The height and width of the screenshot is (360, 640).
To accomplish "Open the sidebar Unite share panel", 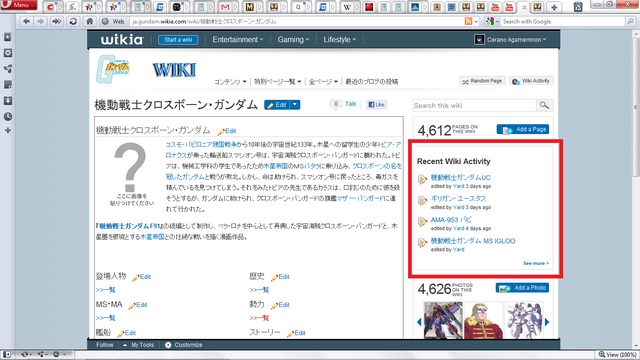I will click(7, 69).
